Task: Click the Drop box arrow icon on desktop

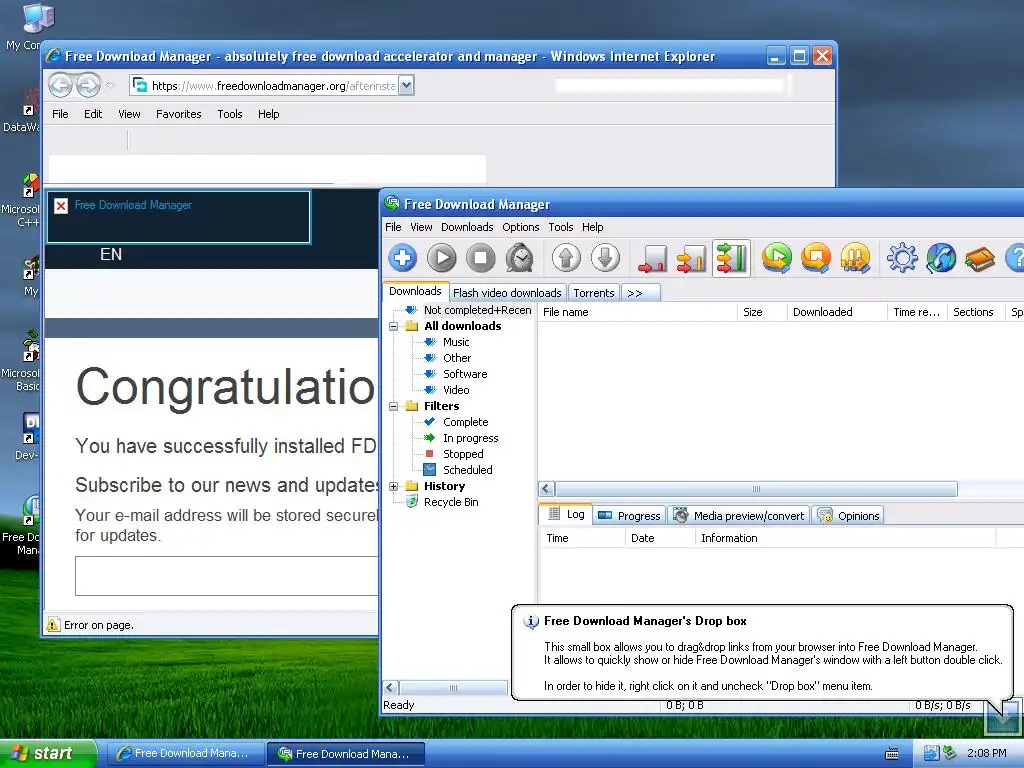Action: [x=1002, y=716]
